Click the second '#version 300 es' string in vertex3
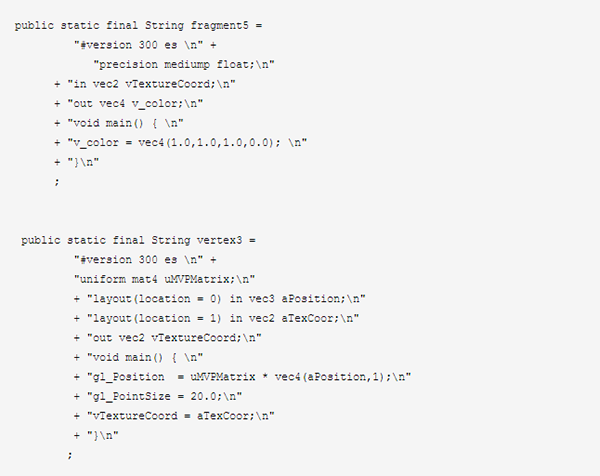This screenshot has height=476, width=600. [x=139, y=260]
